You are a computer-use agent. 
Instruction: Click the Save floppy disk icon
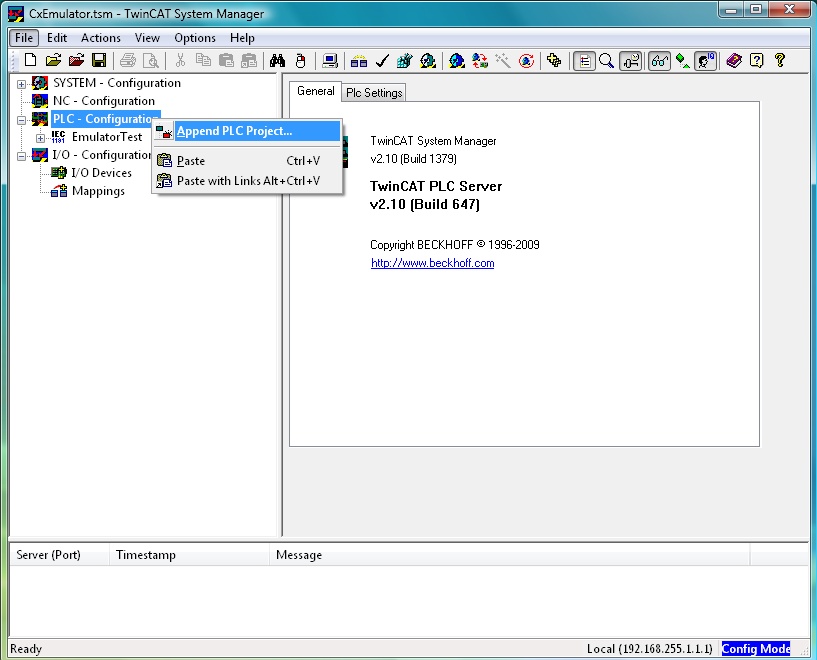coord(99,60)
